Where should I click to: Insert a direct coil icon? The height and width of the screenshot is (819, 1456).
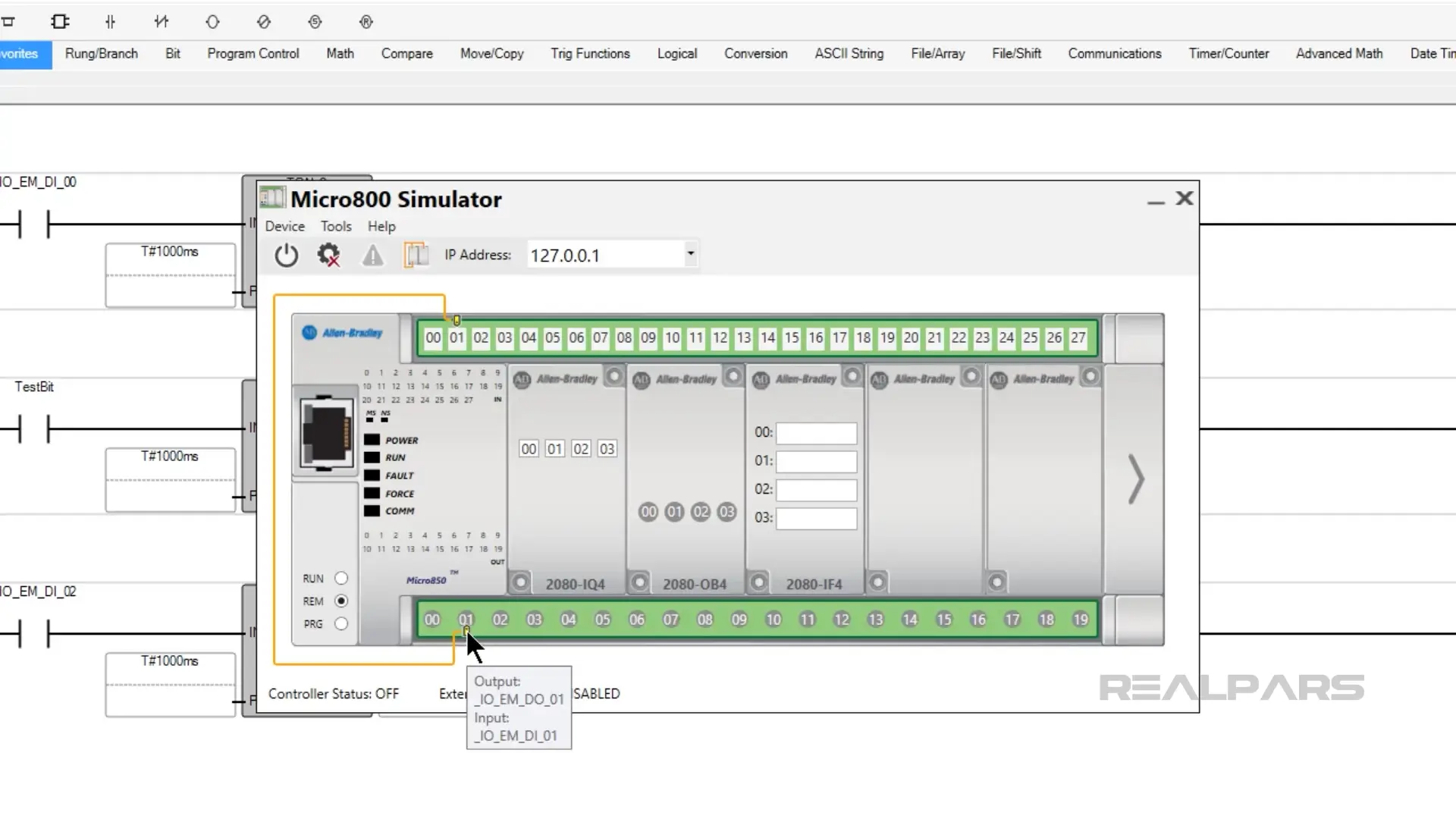212,22
